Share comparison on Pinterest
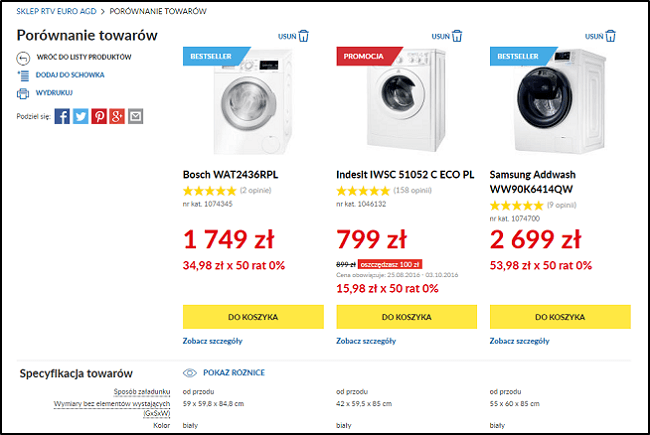The height and width of the screenshot is (435, 650). (99, 116)
